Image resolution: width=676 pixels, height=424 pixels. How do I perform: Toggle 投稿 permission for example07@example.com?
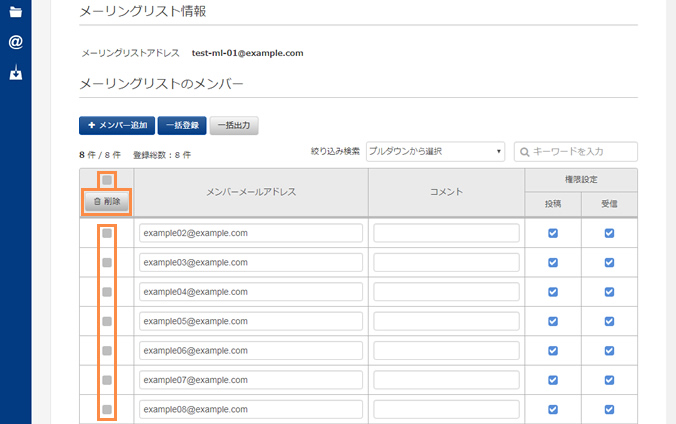coord(553,380)
